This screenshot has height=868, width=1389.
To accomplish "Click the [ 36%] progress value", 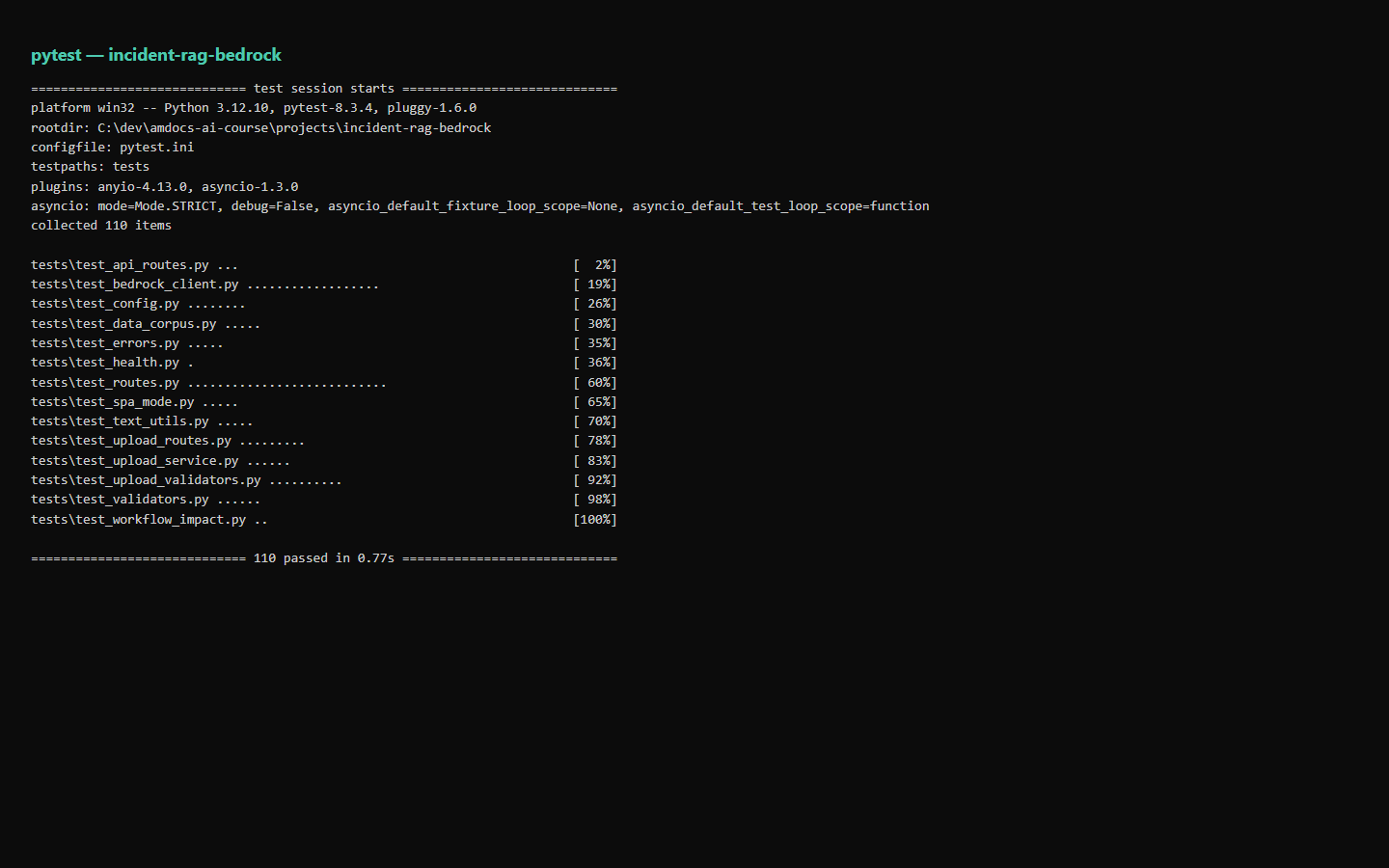I will 595,363.
